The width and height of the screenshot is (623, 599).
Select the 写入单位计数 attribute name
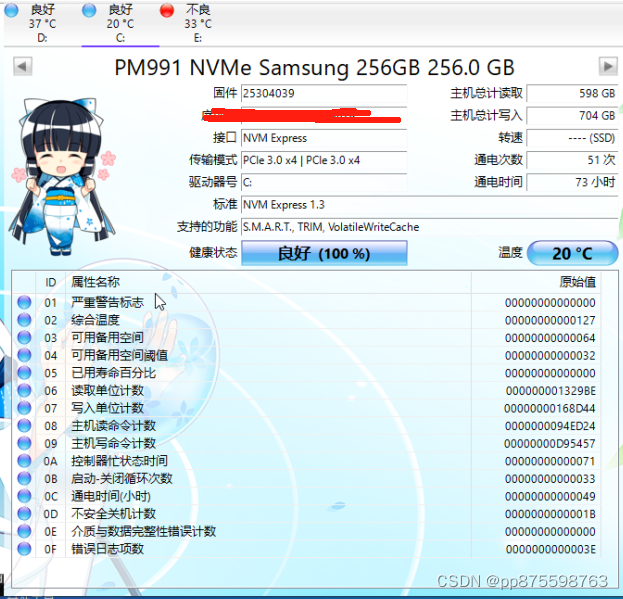tap(107, 408)
